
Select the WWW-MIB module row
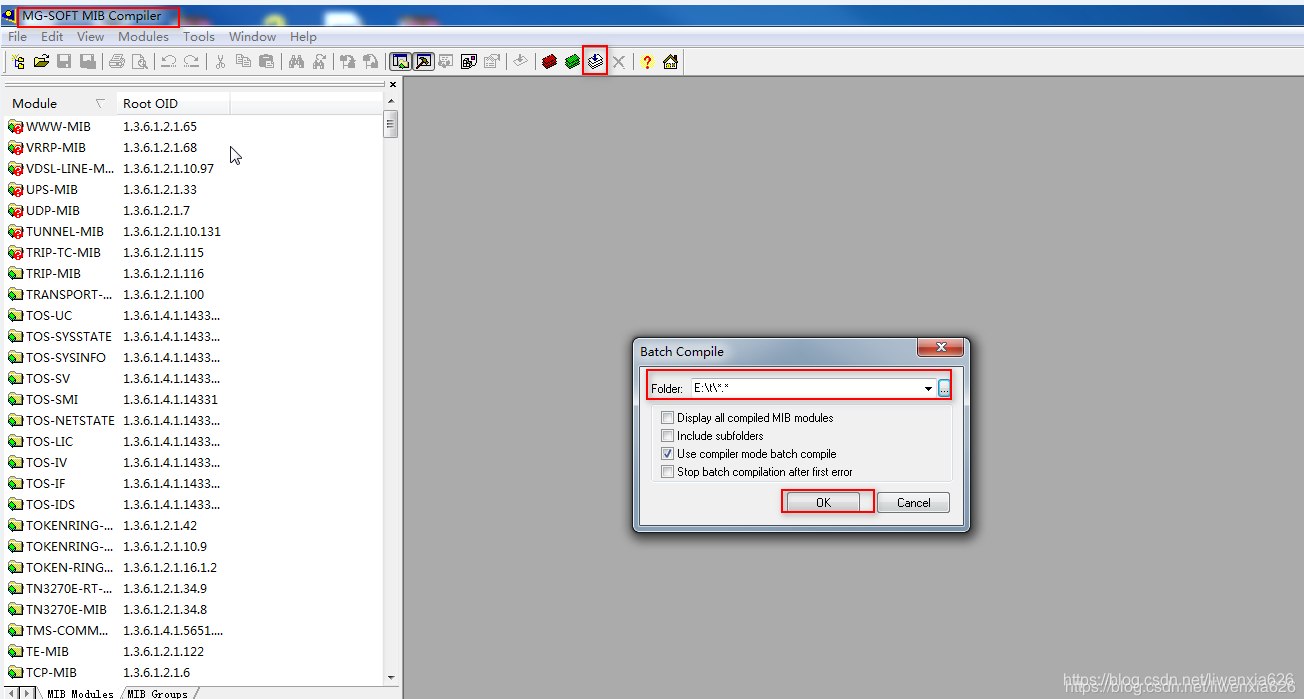tap(58, 127)
